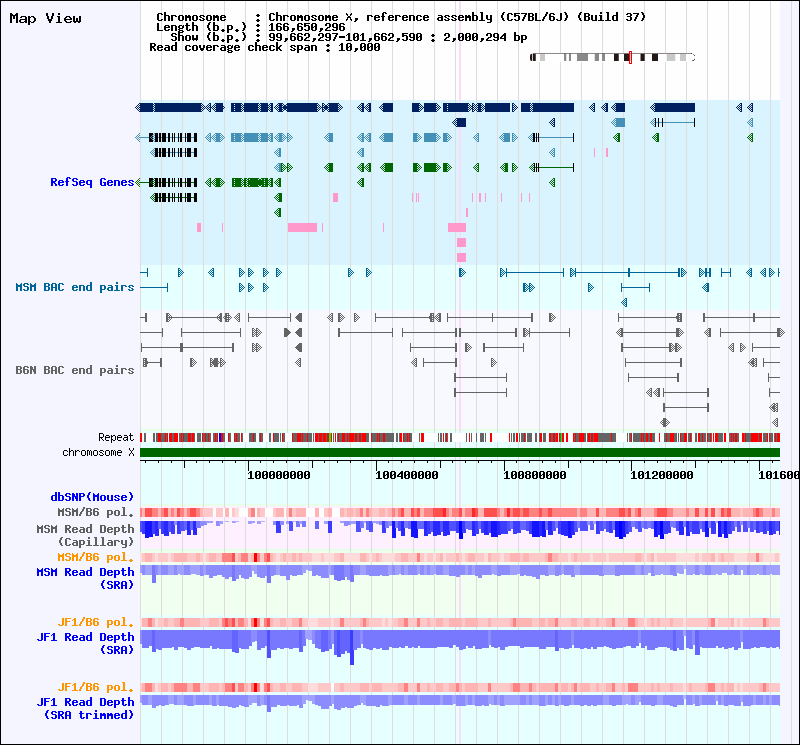Click the B6N BAC end pairs label
The width and height of the screenshot is (800, 745).
tap(75, 370)
